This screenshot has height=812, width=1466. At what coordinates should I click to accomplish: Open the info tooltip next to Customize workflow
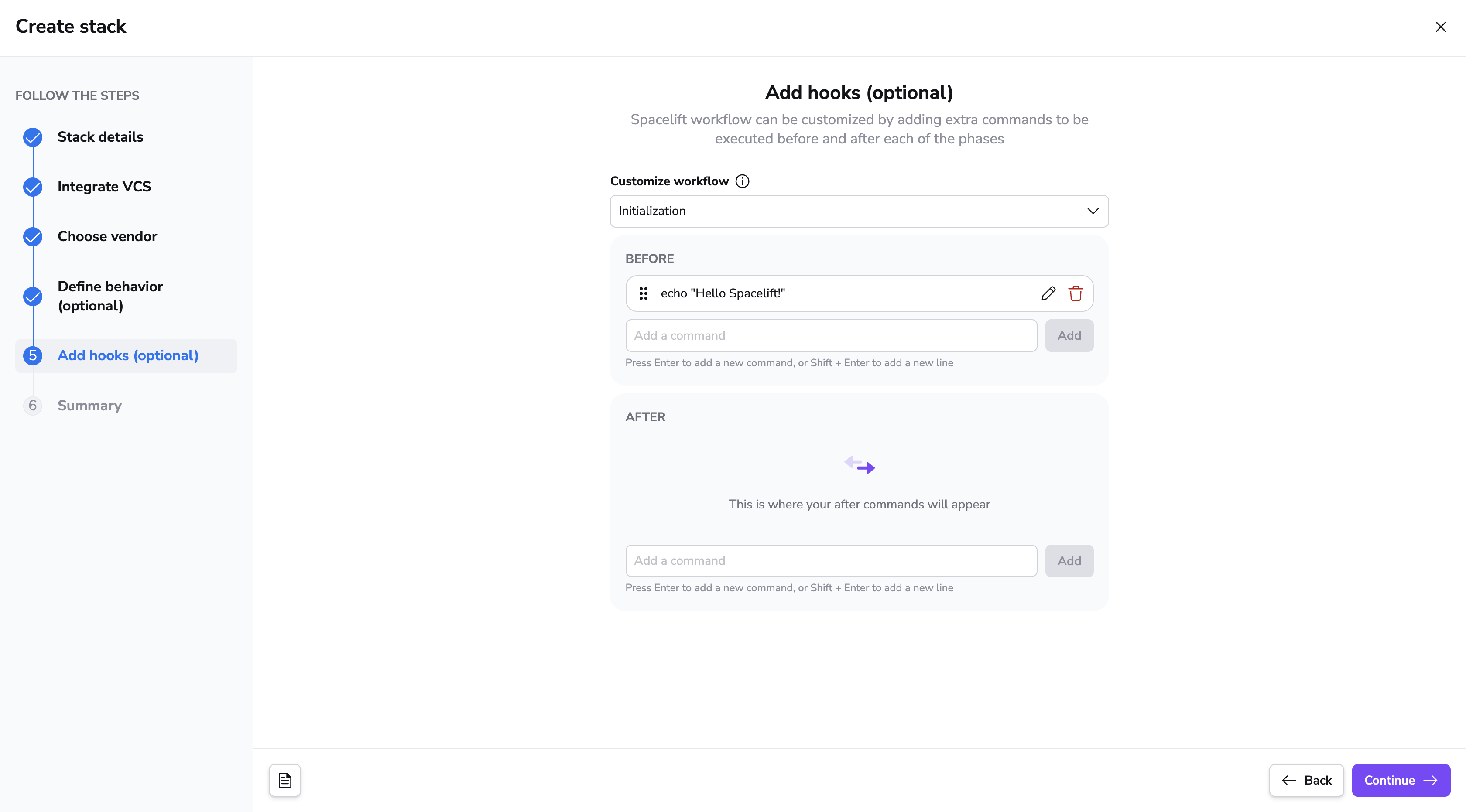tap(742, 181)
